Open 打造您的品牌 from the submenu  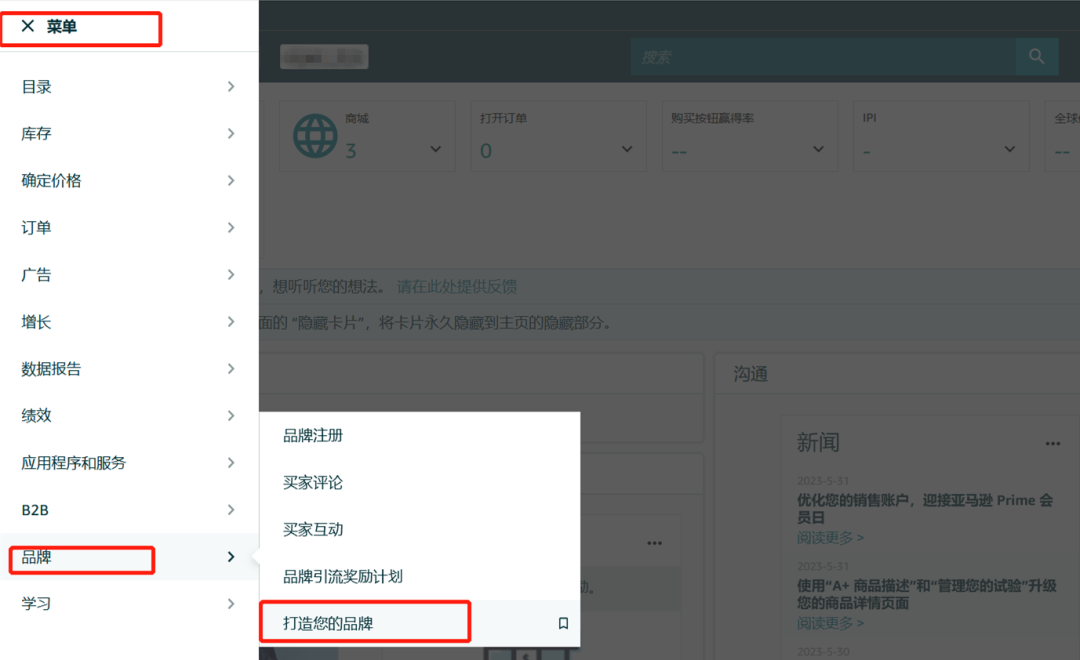pyautogui.click(x=328, y=621)
